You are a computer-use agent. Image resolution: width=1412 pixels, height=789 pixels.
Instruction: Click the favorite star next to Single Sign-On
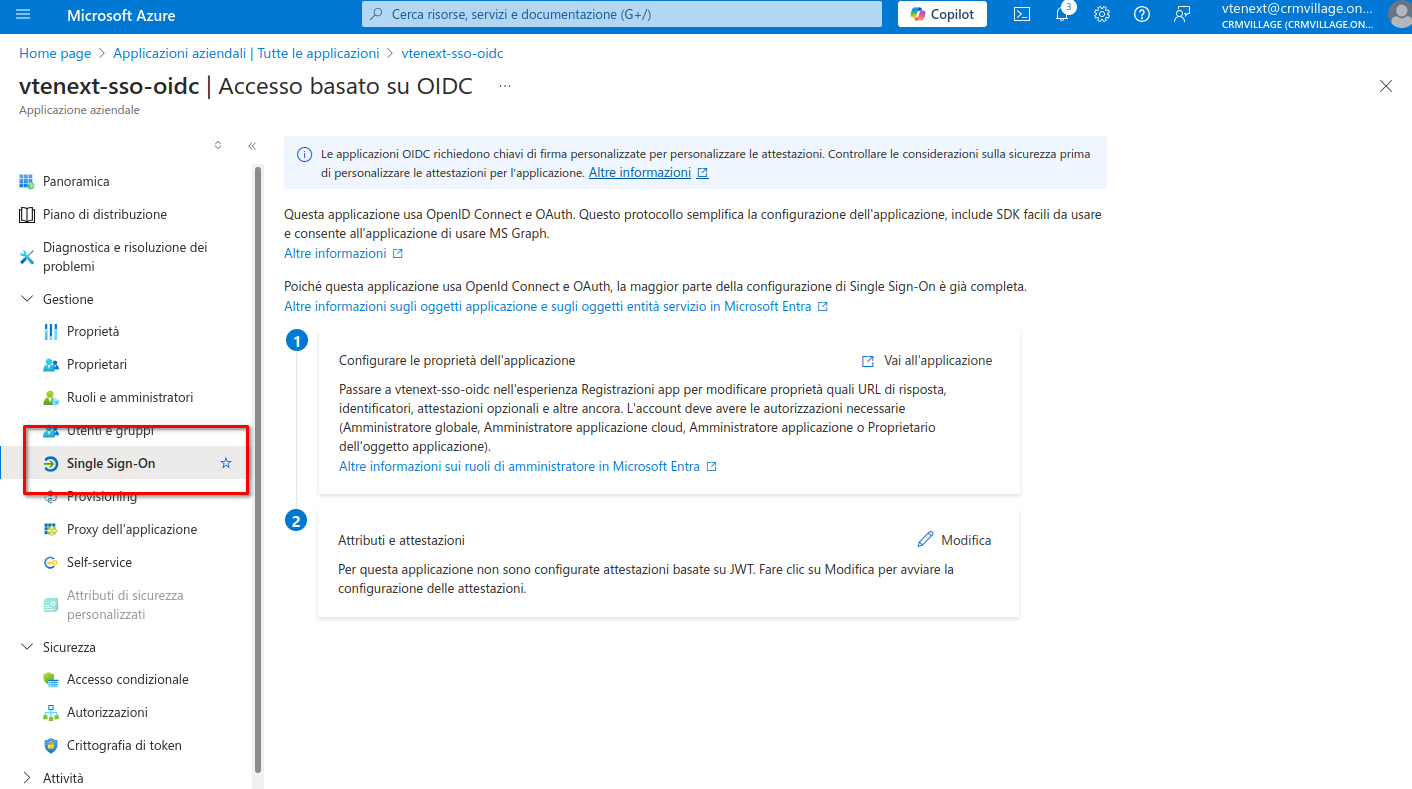226,463
